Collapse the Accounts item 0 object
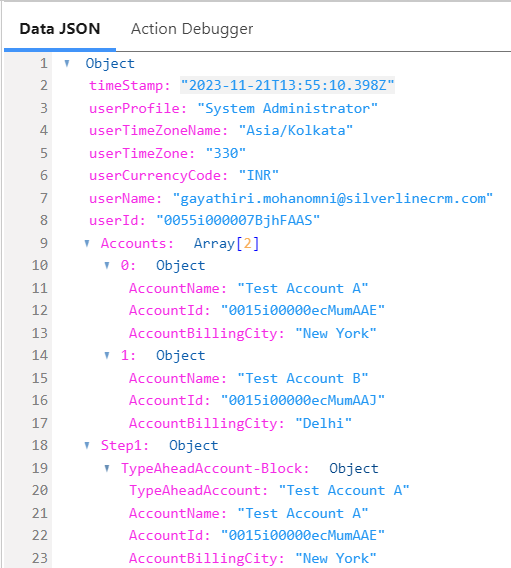511x568 pixels. 107,266
